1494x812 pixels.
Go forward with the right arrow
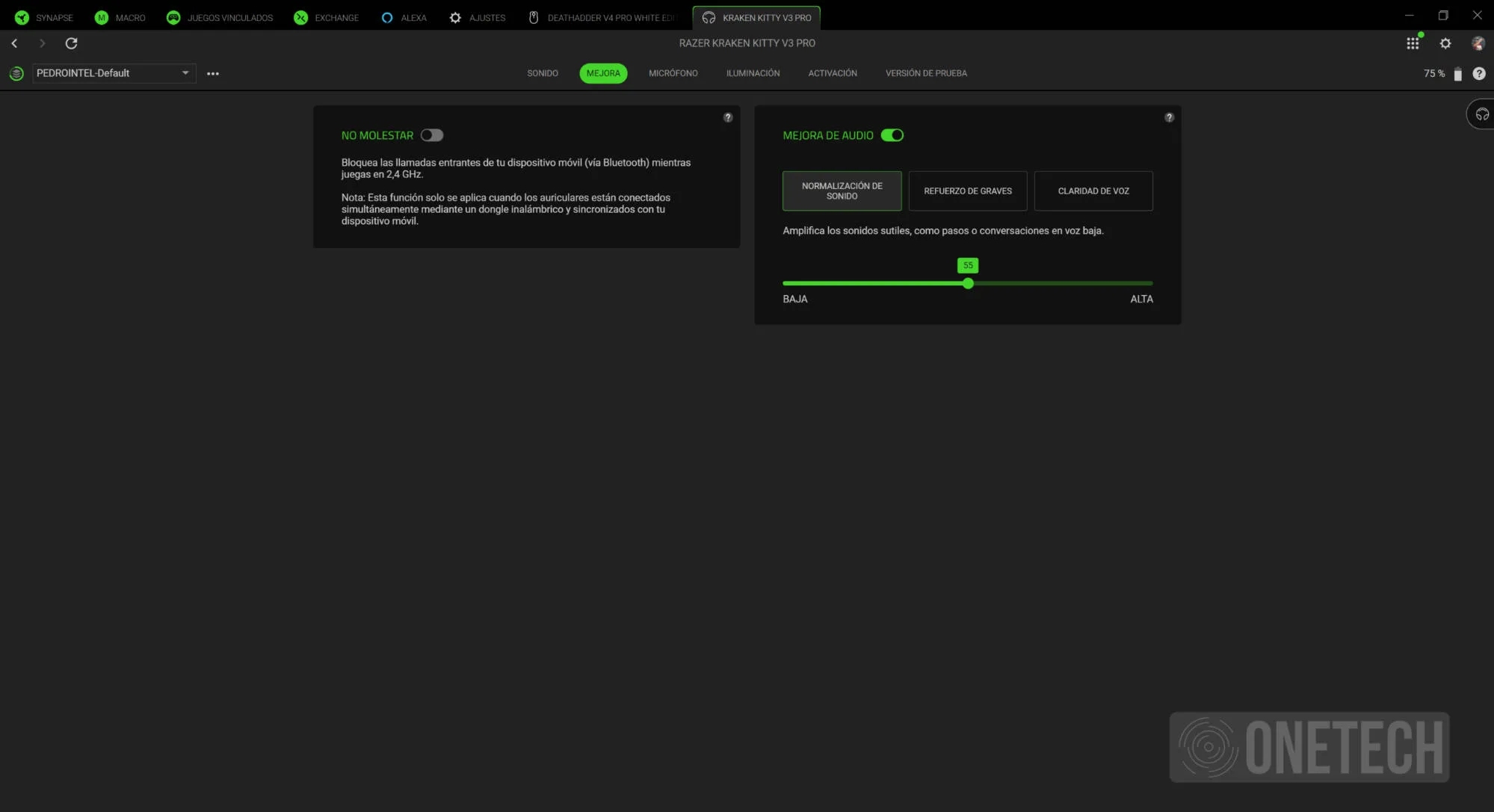(42, 43)
